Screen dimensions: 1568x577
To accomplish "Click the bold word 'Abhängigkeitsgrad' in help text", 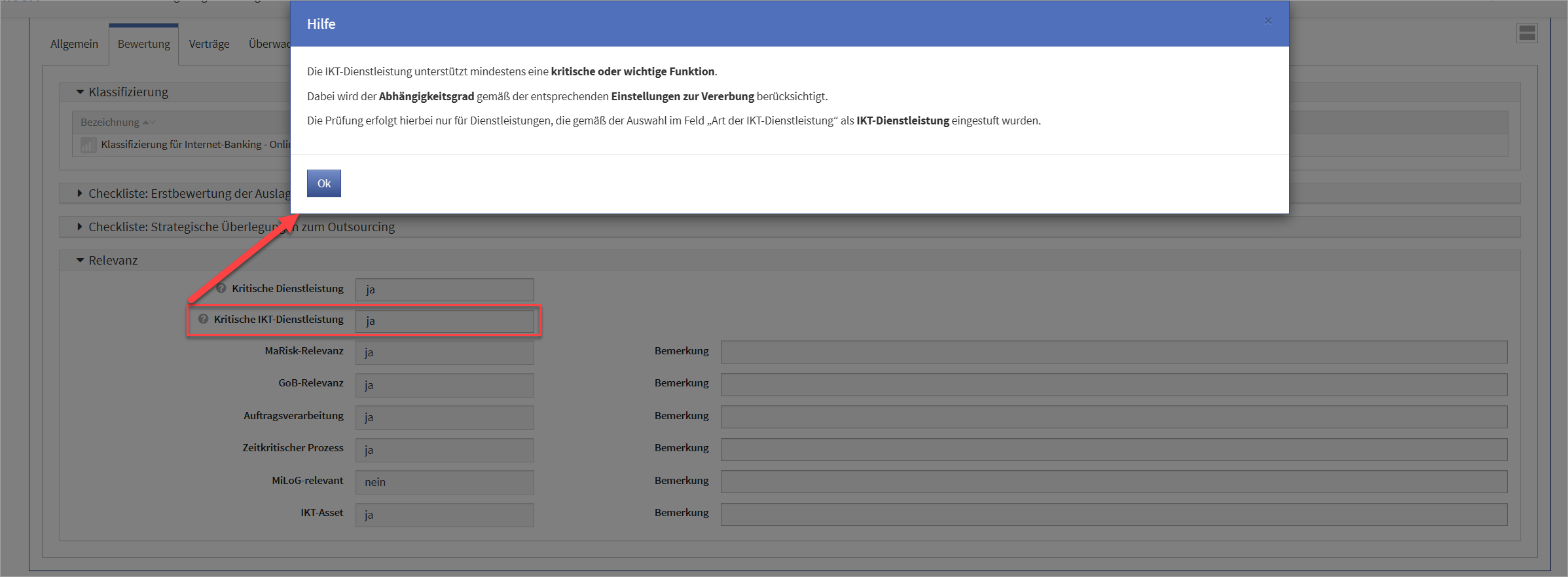I will tap(426, 96).
